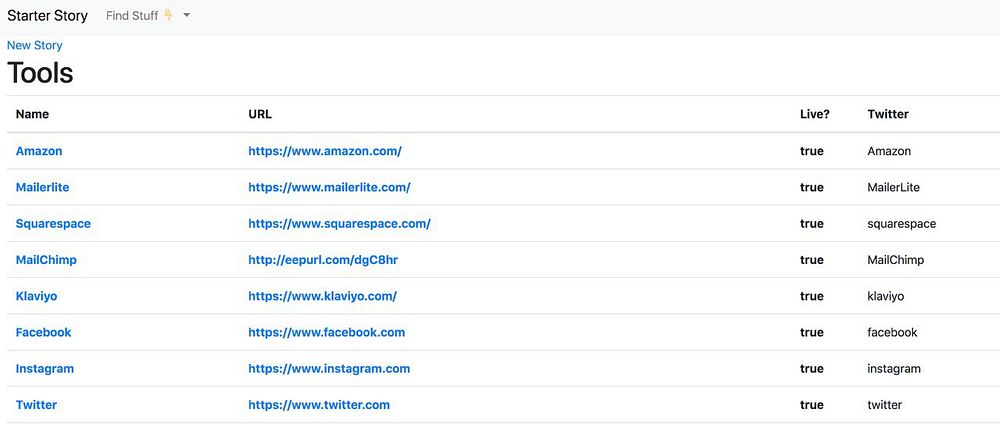
Task: Open the Amazon tool entry
Action: click(39, 151)
